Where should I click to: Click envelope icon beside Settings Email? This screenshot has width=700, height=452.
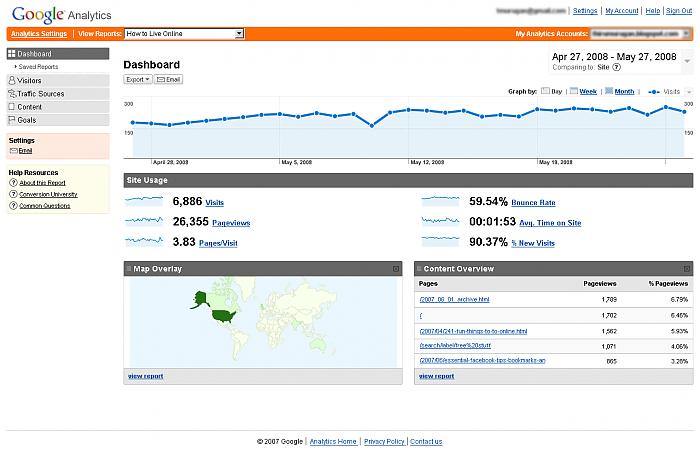(13, 151)
